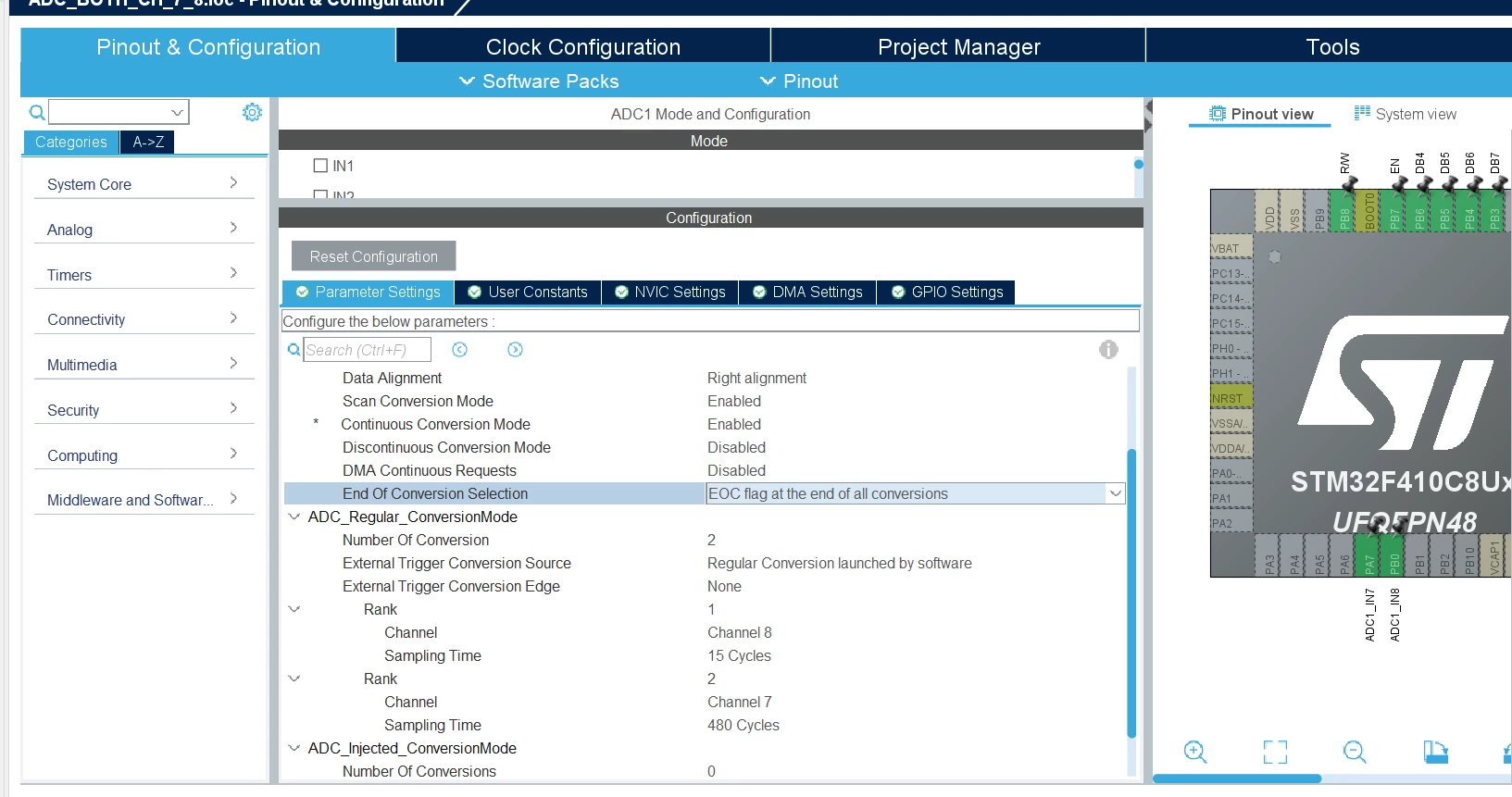Open the NVIC Settings tab
1512x797 pixels.
[x=670, y=293]
